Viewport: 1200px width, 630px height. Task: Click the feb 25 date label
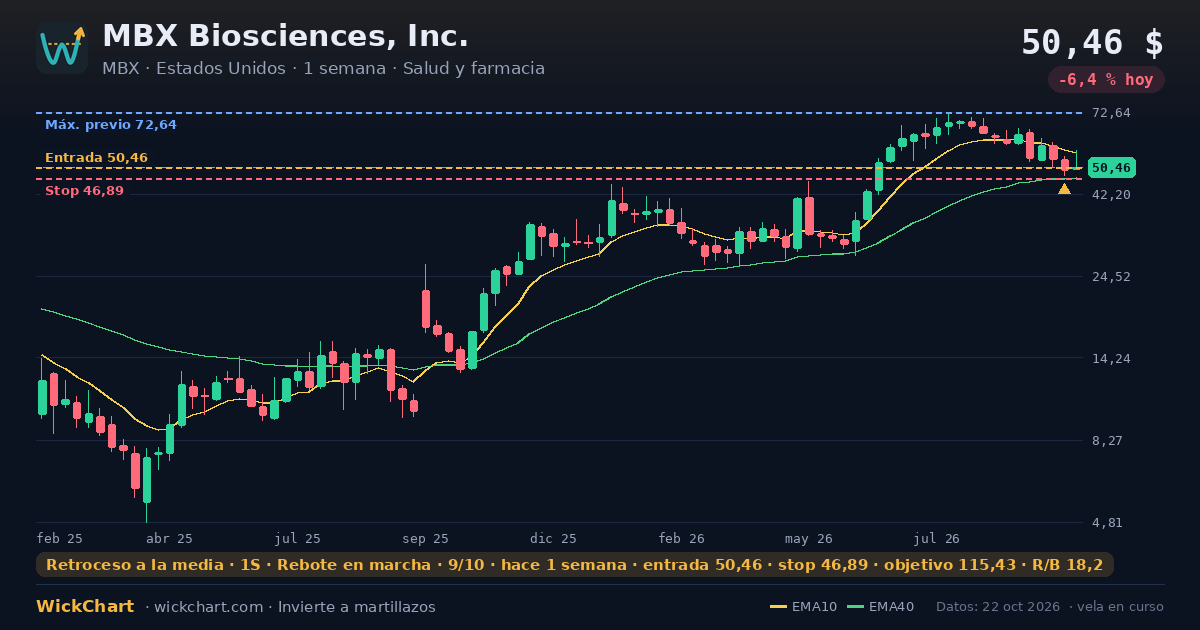(x=59, y=538)
